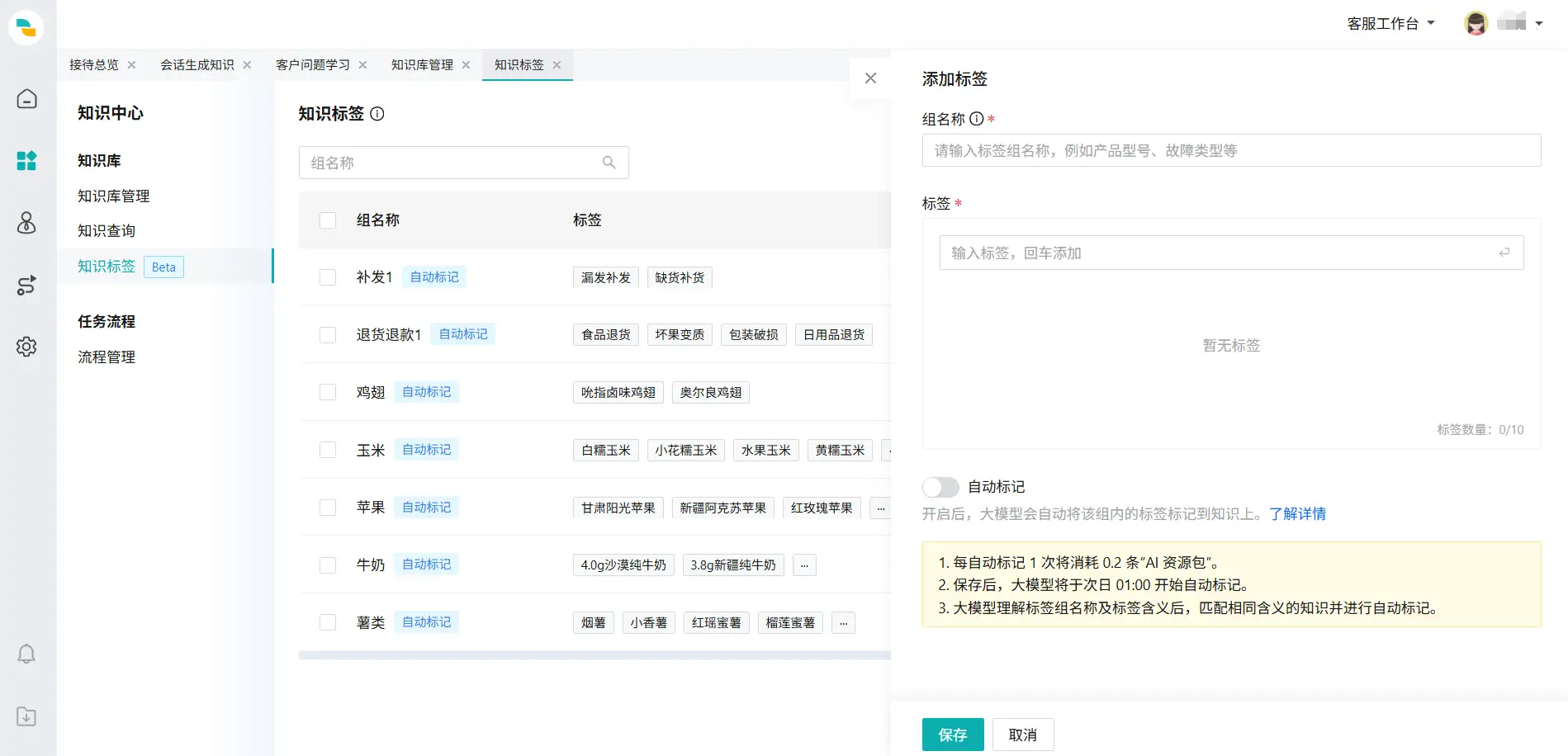Switch to 接待总览 tab
Screen dimensions: 1568x756
tap(94, 65)
